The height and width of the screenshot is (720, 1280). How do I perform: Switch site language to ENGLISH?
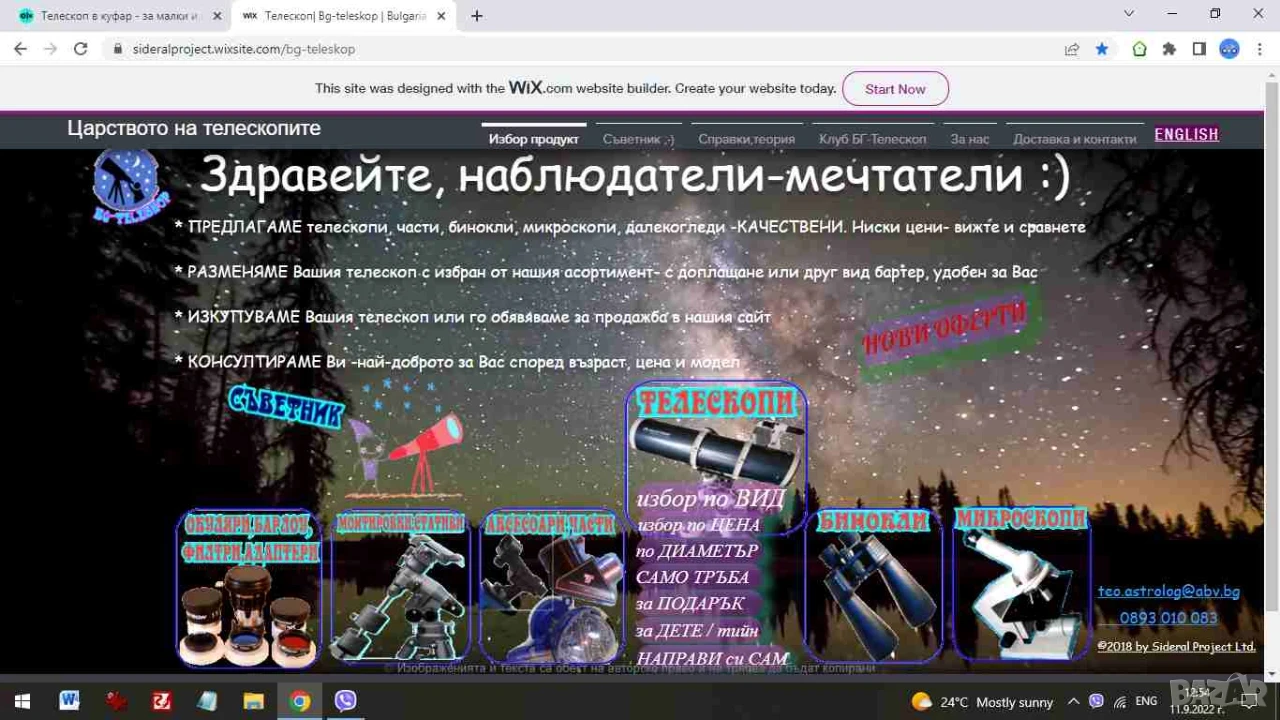click(x=1187, y=134)
